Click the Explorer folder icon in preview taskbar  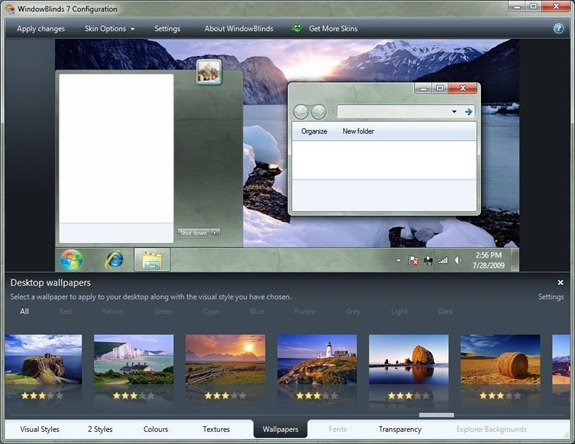point(152,260)
